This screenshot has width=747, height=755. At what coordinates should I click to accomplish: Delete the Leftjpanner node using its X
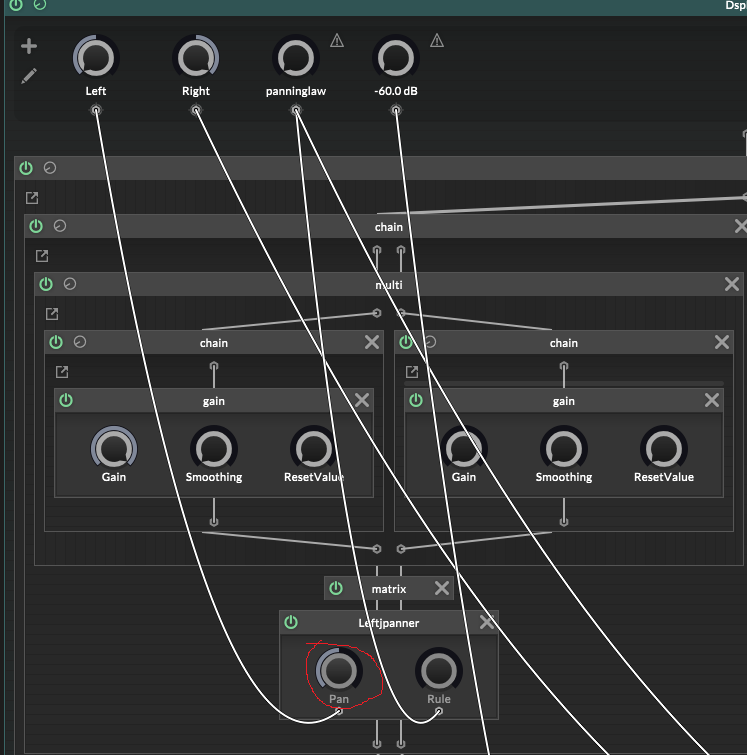[487, 622]
